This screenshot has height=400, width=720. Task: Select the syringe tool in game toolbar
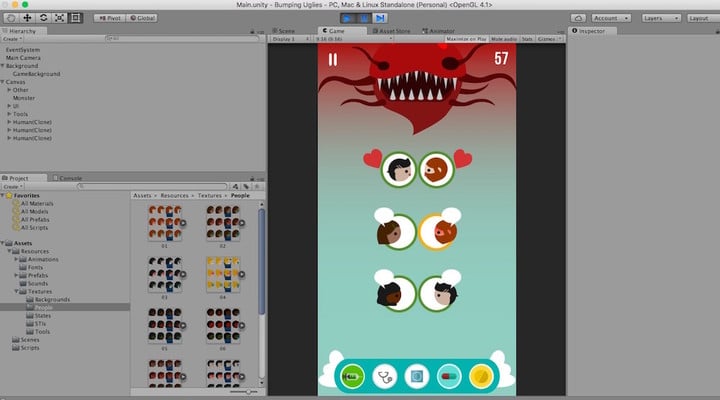pos(352,377)
